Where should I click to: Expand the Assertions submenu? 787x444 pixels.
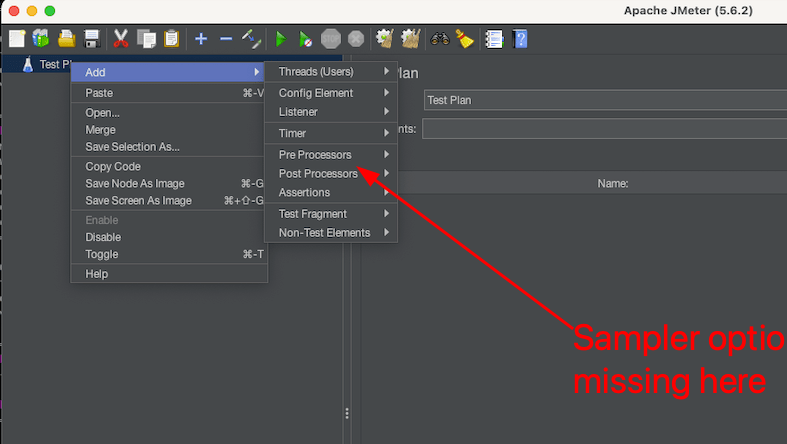(x=331, y=193)
